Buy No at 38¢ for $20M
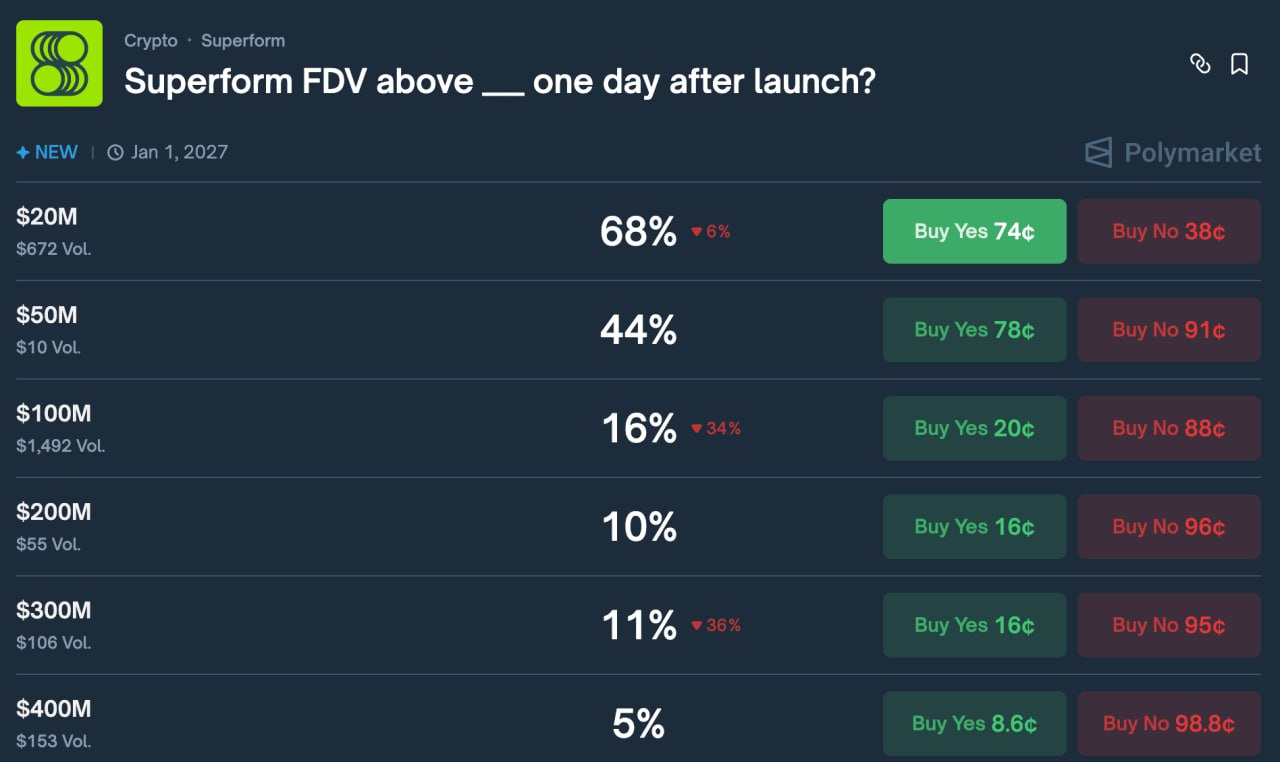Image resolution: width=1280 pixels, height=762 pixels. click(x=1168, y=231)
